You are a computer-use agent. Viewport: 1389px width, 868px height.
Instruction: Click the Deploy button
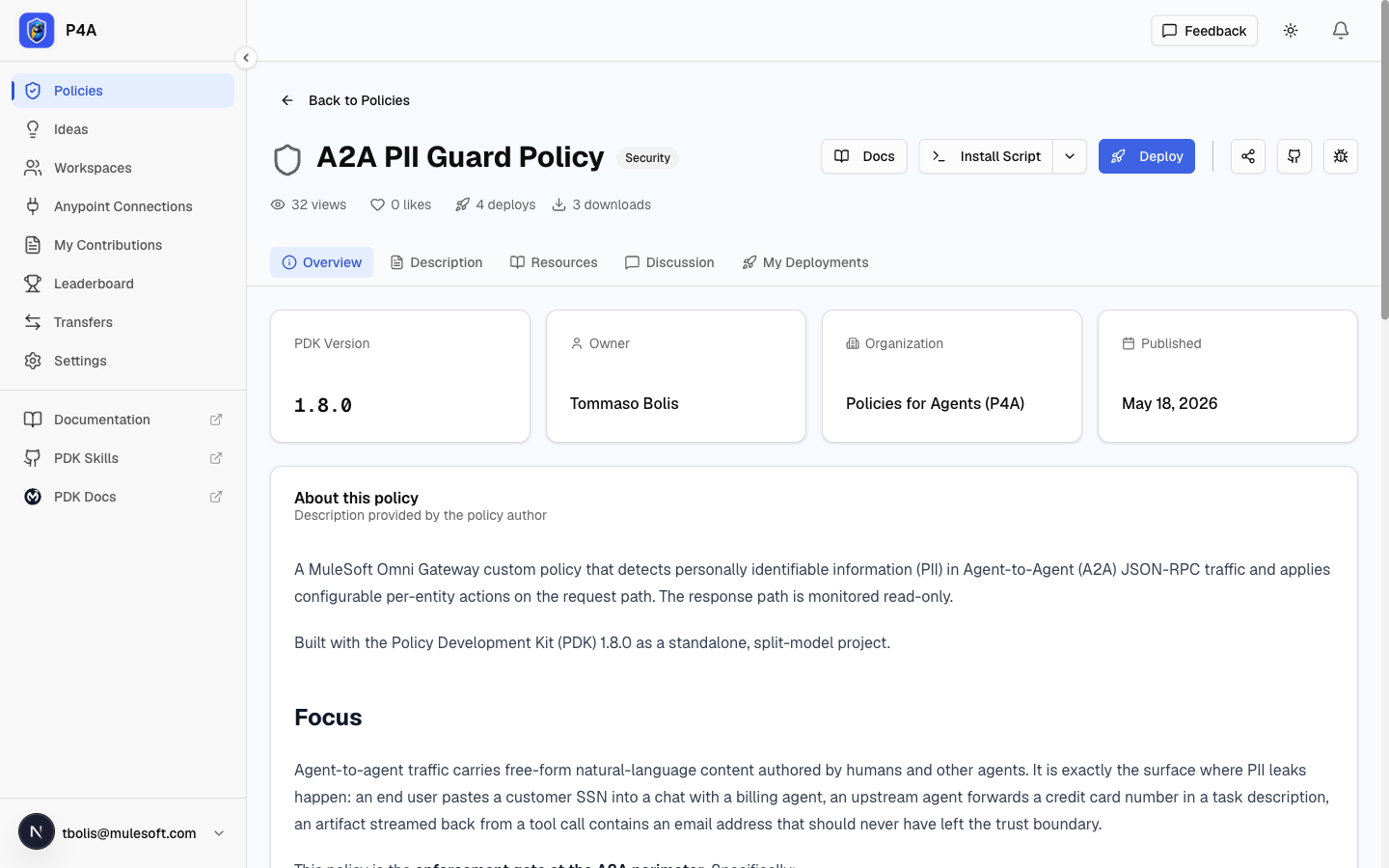tap(1147, 156)
